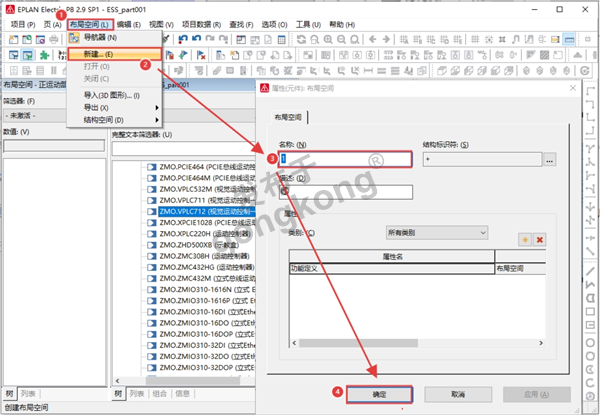Viewport: 600px width, 415px height.
Task: Close the 属性(元件) dialog
Action: coord(573,88)
